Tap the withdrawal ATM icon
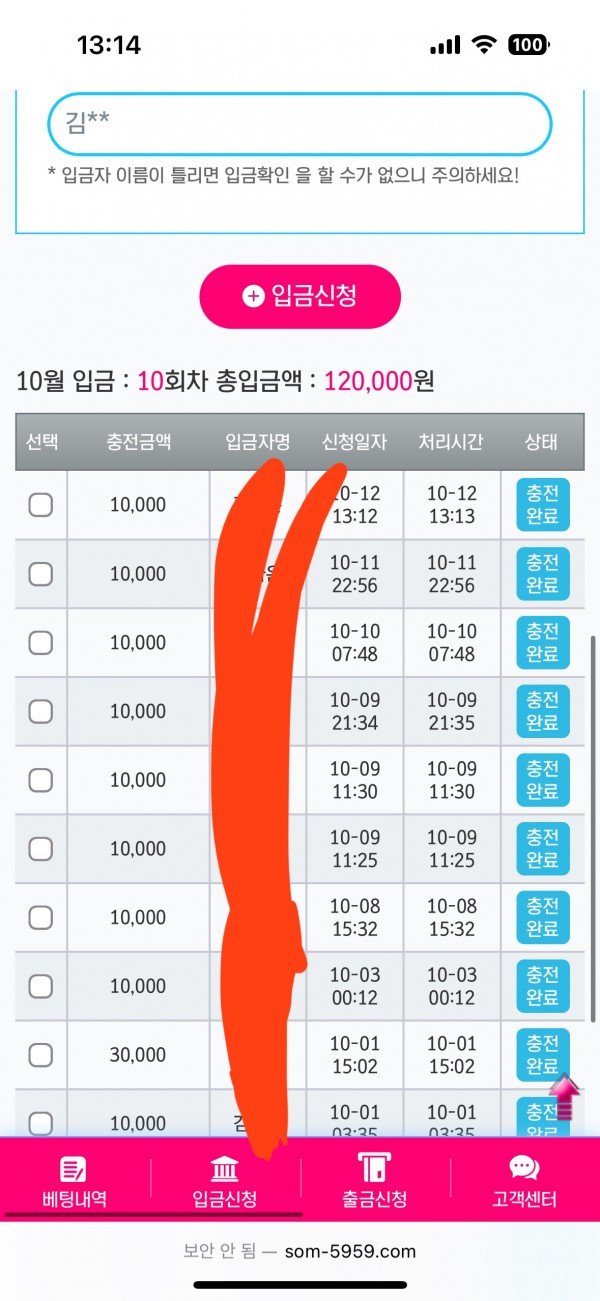600x1301 pixels. tap(374, 1167)
